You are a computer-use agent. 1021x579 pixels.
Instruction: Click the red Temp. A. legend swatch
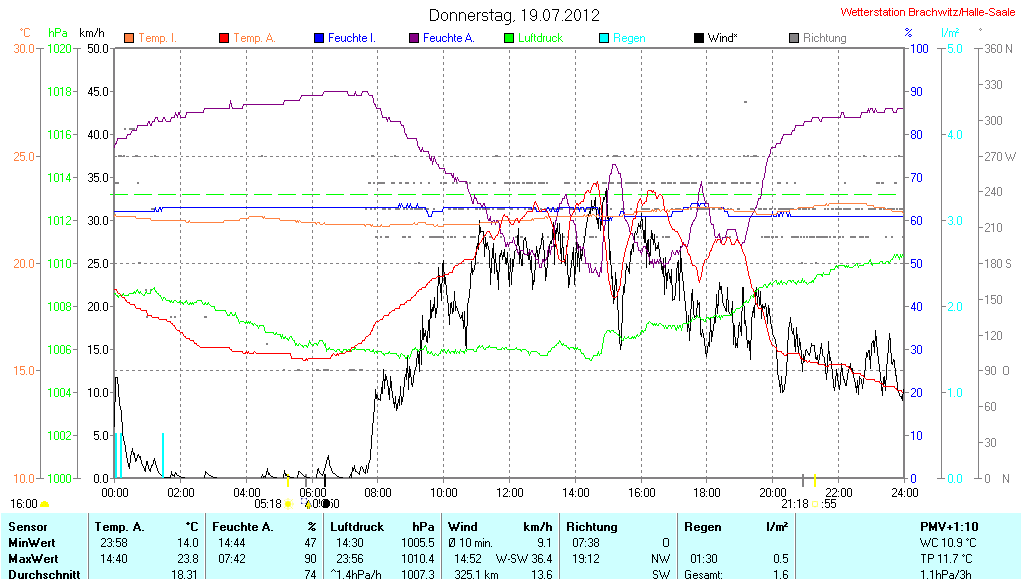[x=224, y=38]
